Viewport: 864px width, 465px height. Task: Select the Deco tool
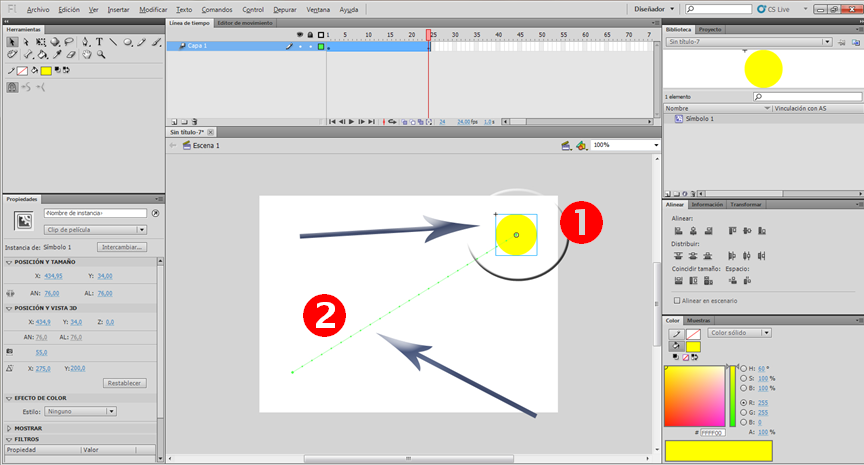click(x=12, y=54)
